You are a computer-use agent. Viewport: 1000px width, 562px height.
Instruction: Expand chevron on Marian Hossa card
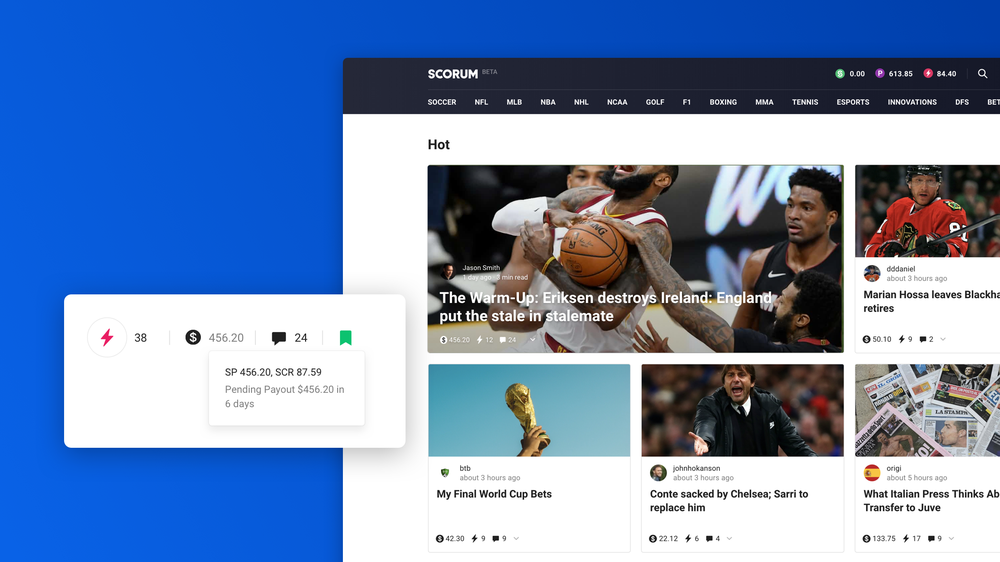click(943, 339)
